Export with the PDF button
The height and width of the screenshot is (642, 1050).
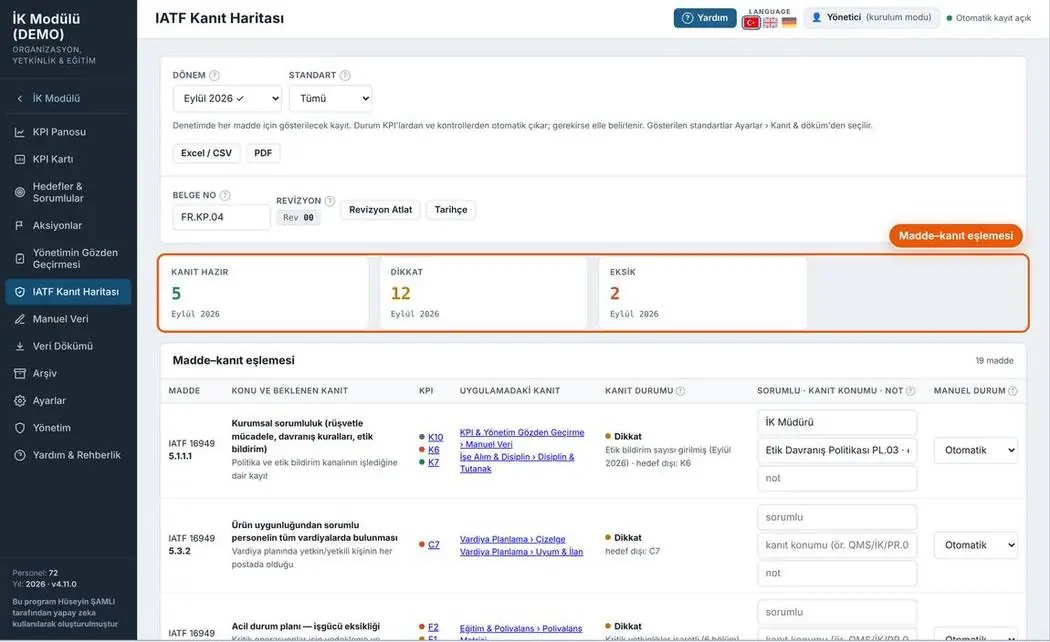(x=263, y=153)
